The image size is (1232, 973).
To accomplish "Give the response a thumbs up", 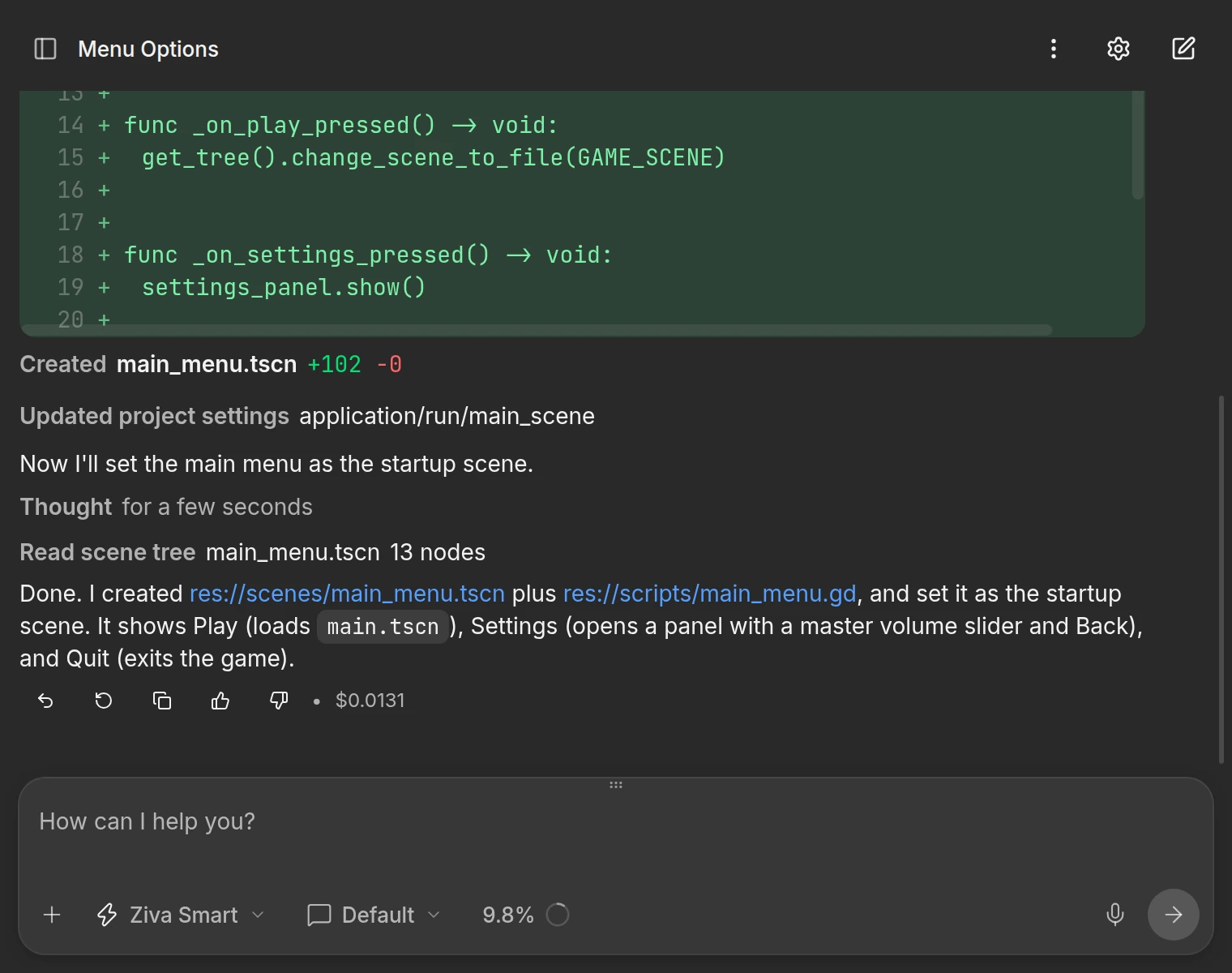I will pos(220,701).
